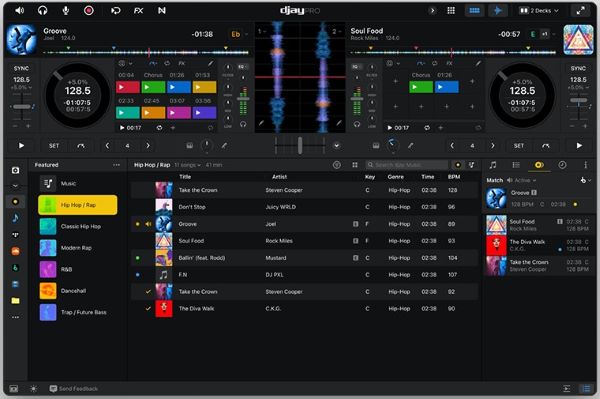The width and height of the screenshot is (600, 399).
Task: Switch to grid view icon in song list header
Action: pos(355,165)
